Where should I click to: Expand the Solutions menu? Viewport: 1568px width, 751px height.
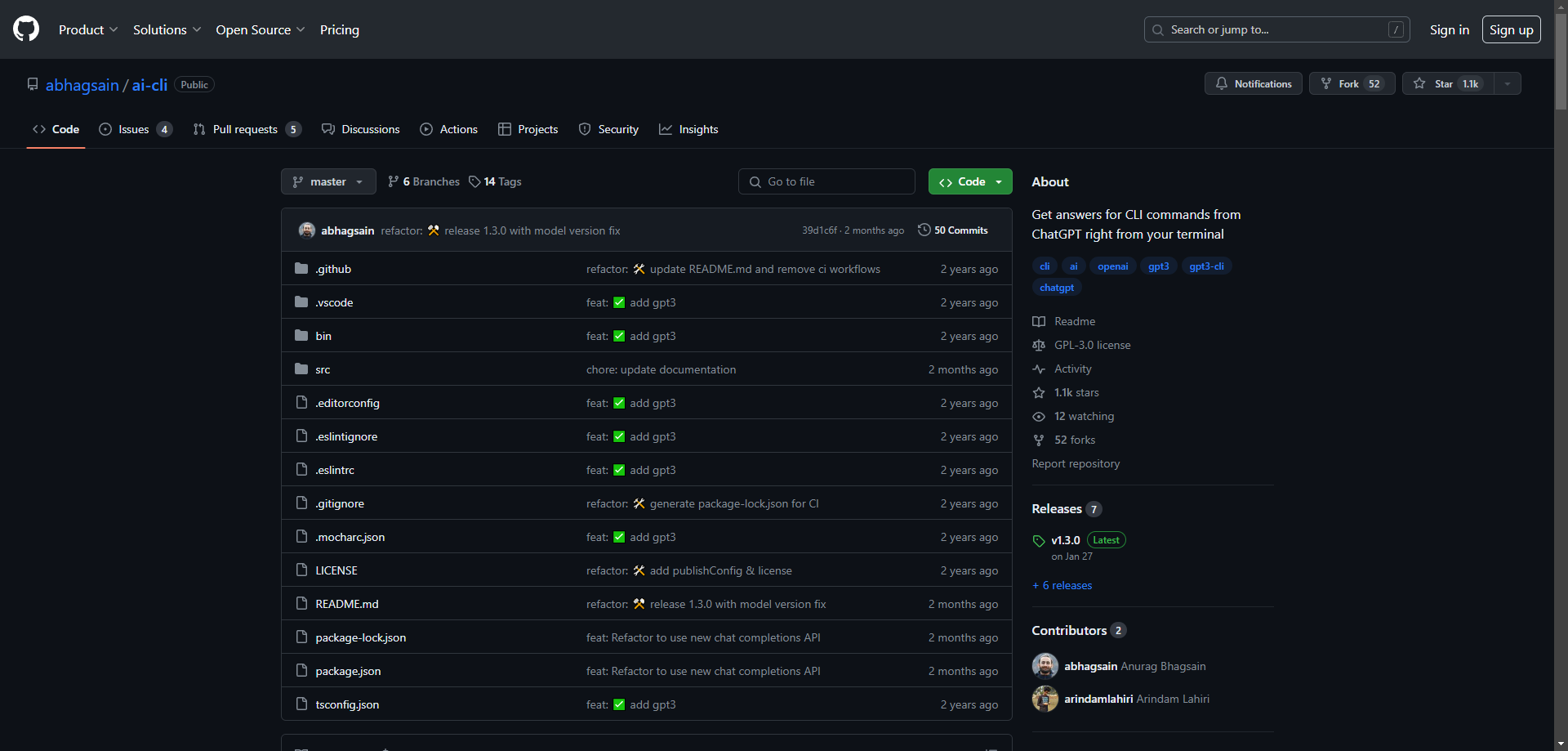point(167,29)
